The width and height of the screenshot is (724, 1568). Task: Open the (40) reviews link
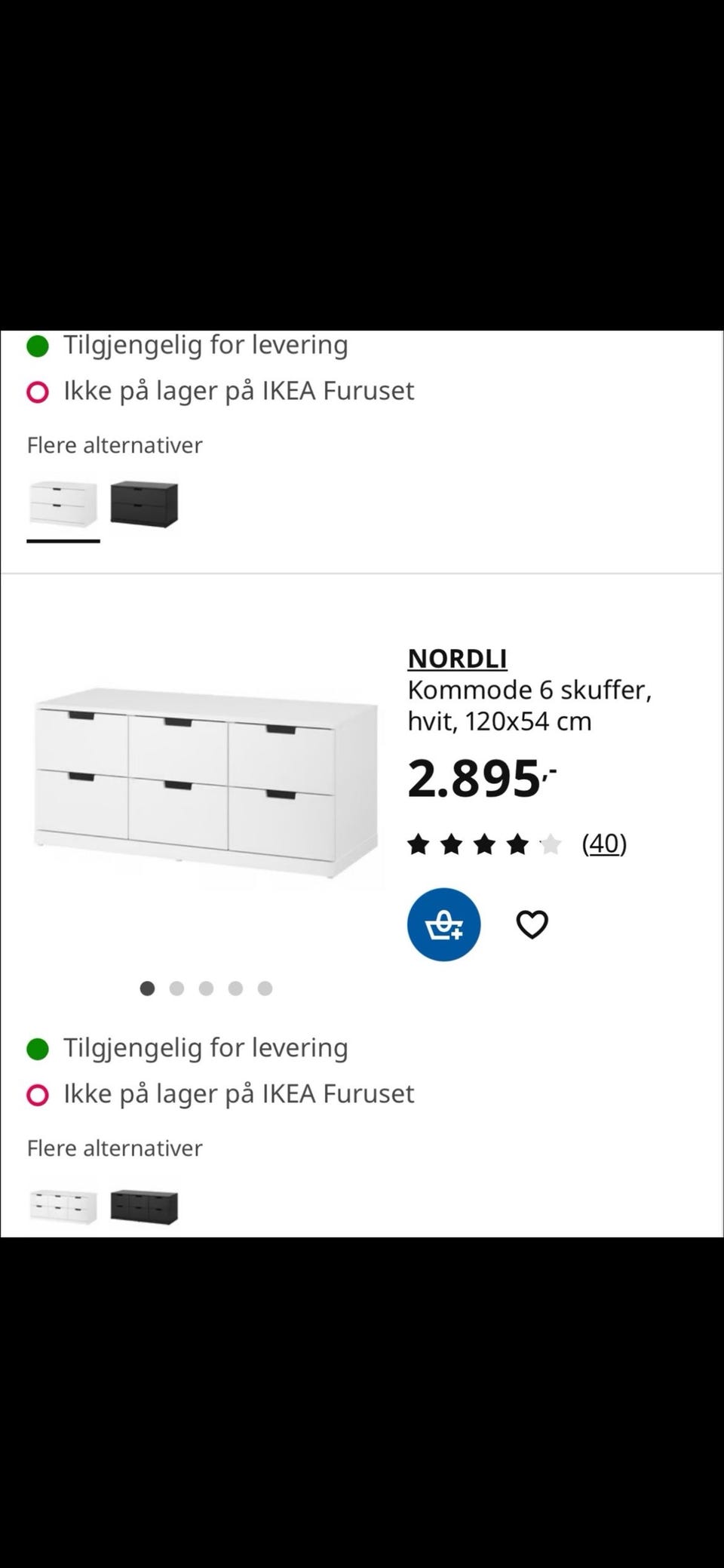[x=604, y=844]
